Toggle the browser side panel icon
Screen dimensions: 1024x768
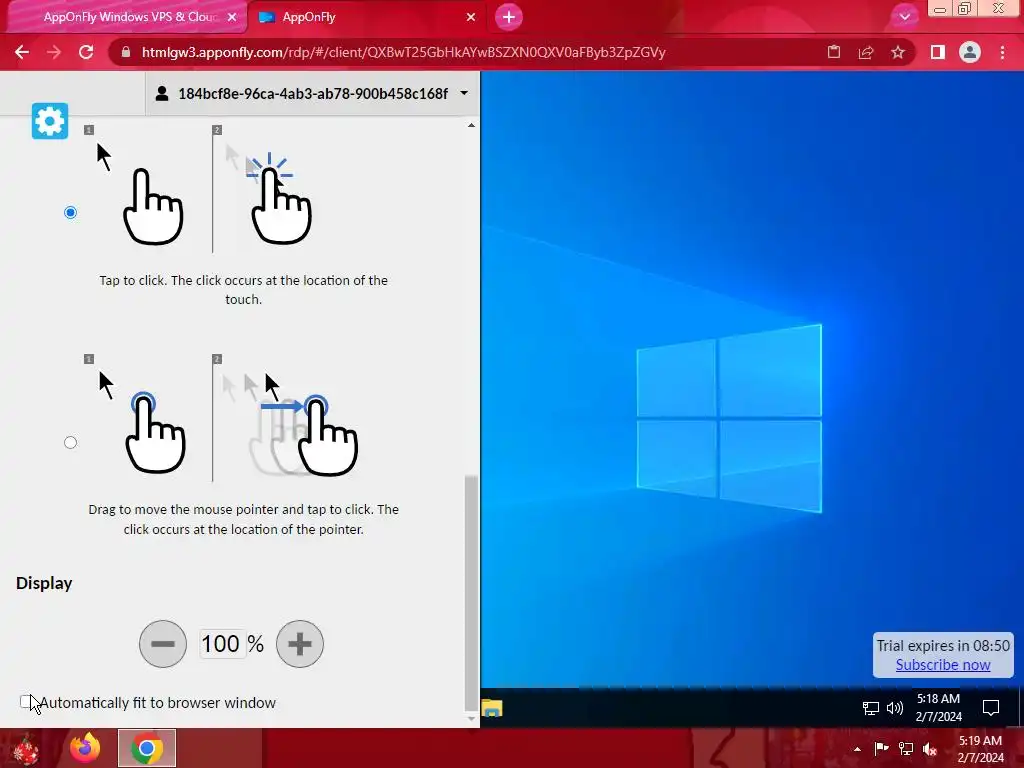pos(938,52)
